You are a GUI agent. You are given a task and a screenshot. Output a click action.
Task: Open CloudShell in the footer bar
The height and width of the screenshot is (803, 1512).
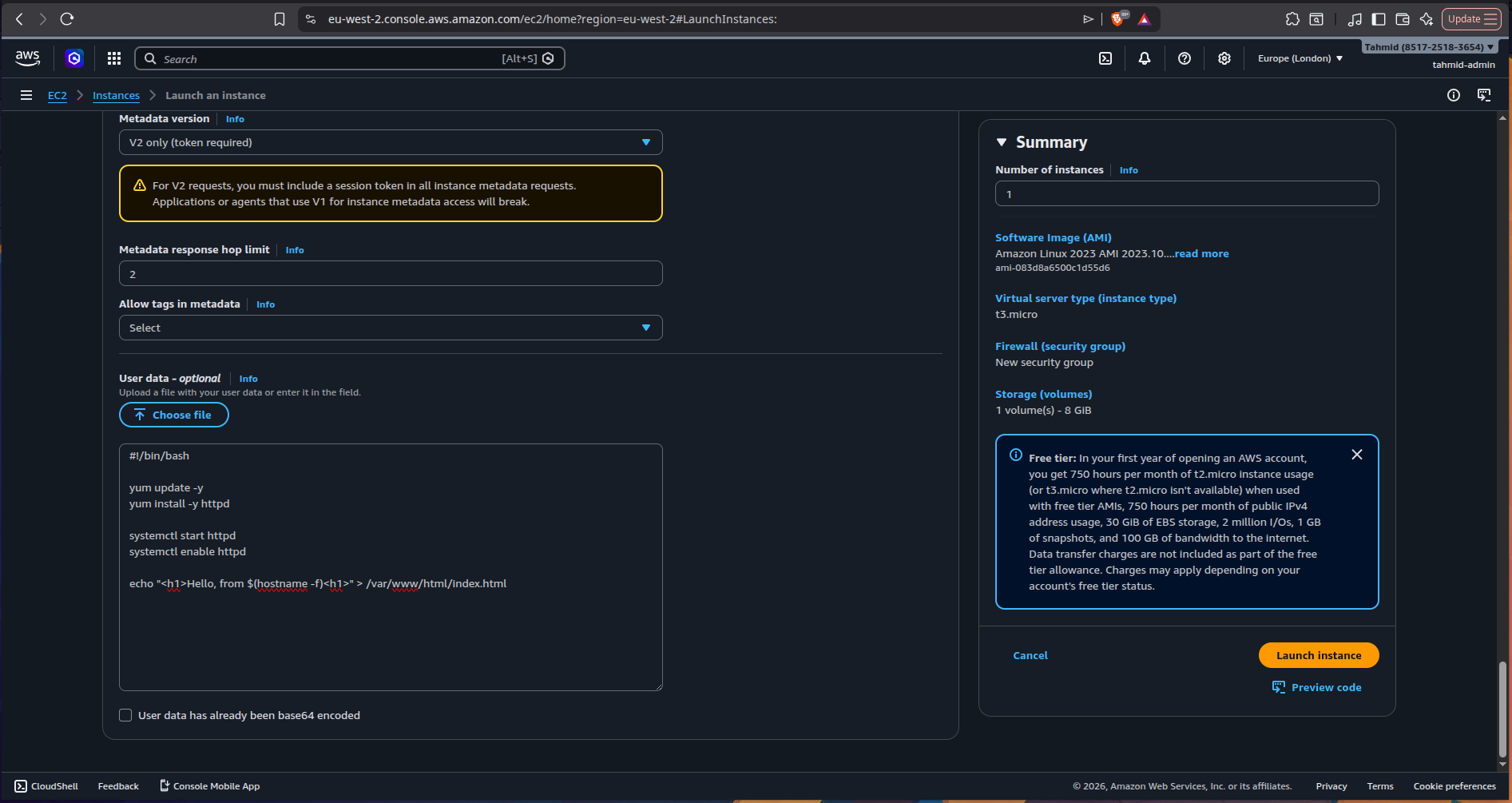click(46, 786)
